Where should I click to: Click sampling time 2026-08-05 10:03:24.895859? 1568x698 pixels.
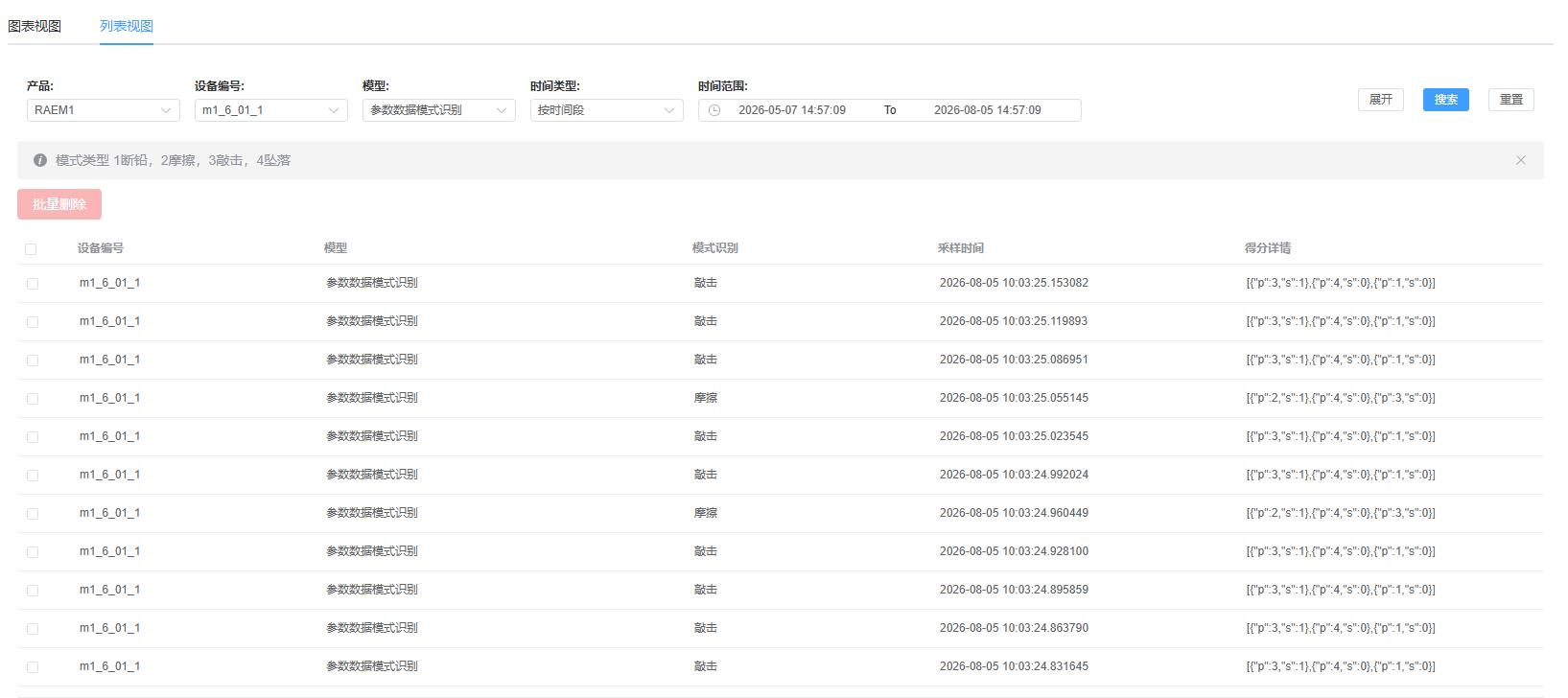(1014, 590)
